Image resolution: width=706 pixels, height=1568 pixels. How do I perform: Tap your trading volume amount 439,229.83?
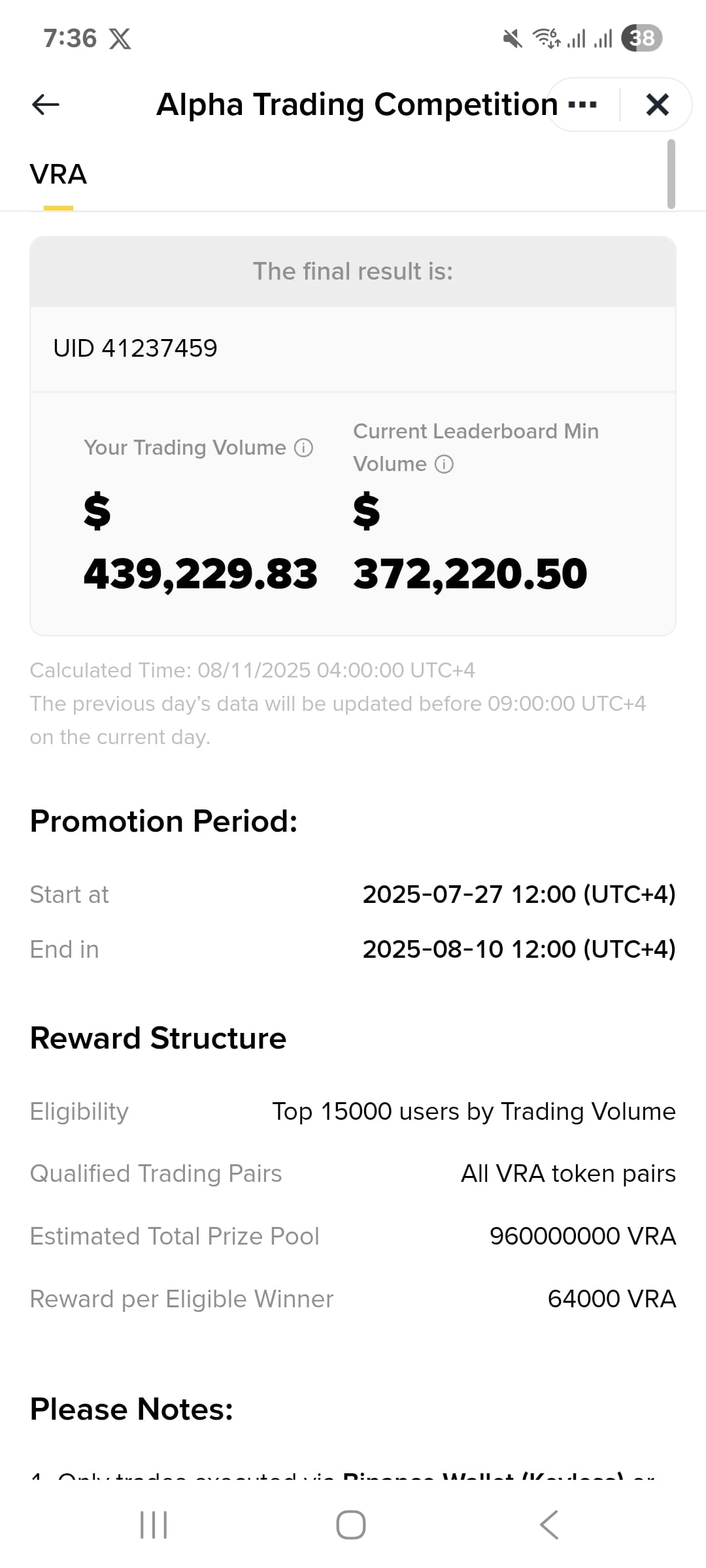(x=200, y=574)
